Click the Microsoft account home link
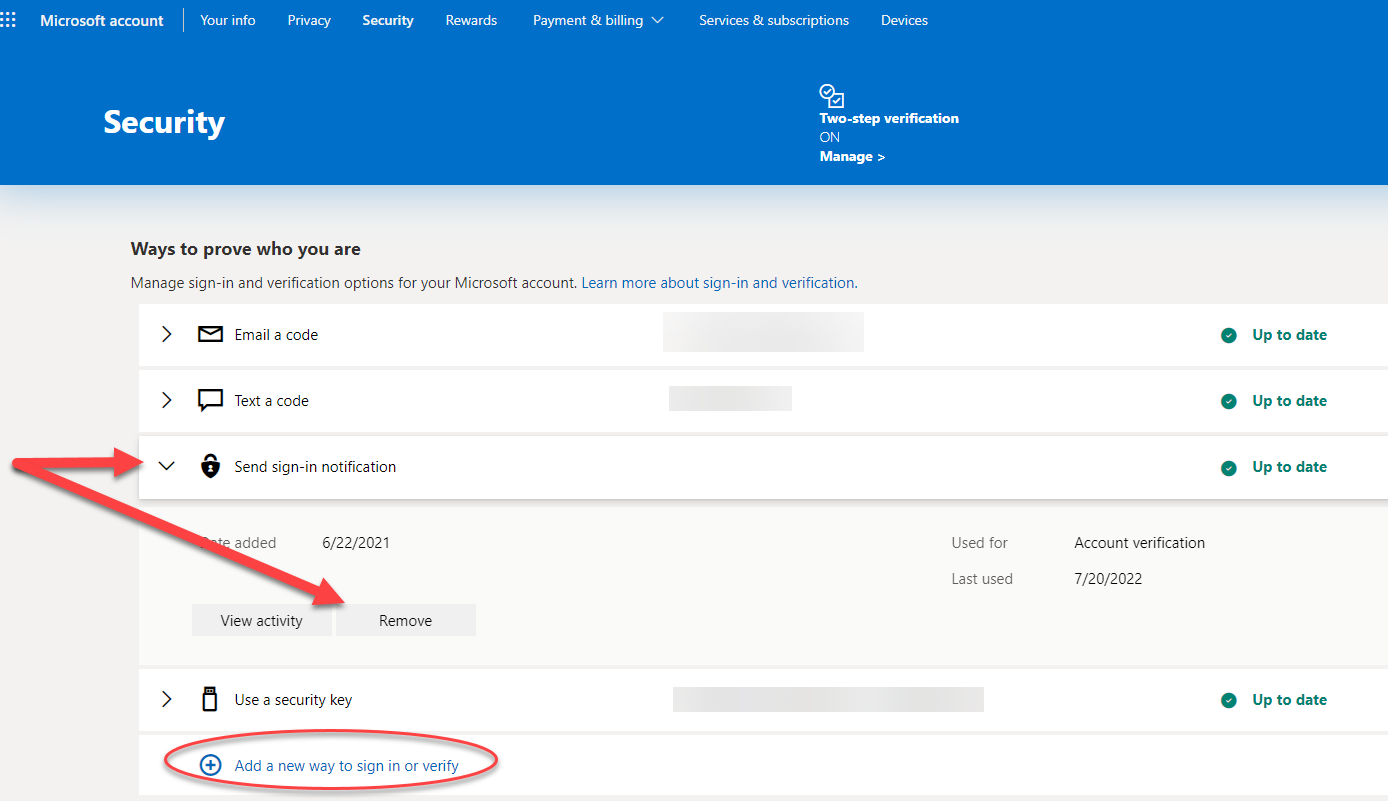 pyautogui.click(x=102, y=20)
